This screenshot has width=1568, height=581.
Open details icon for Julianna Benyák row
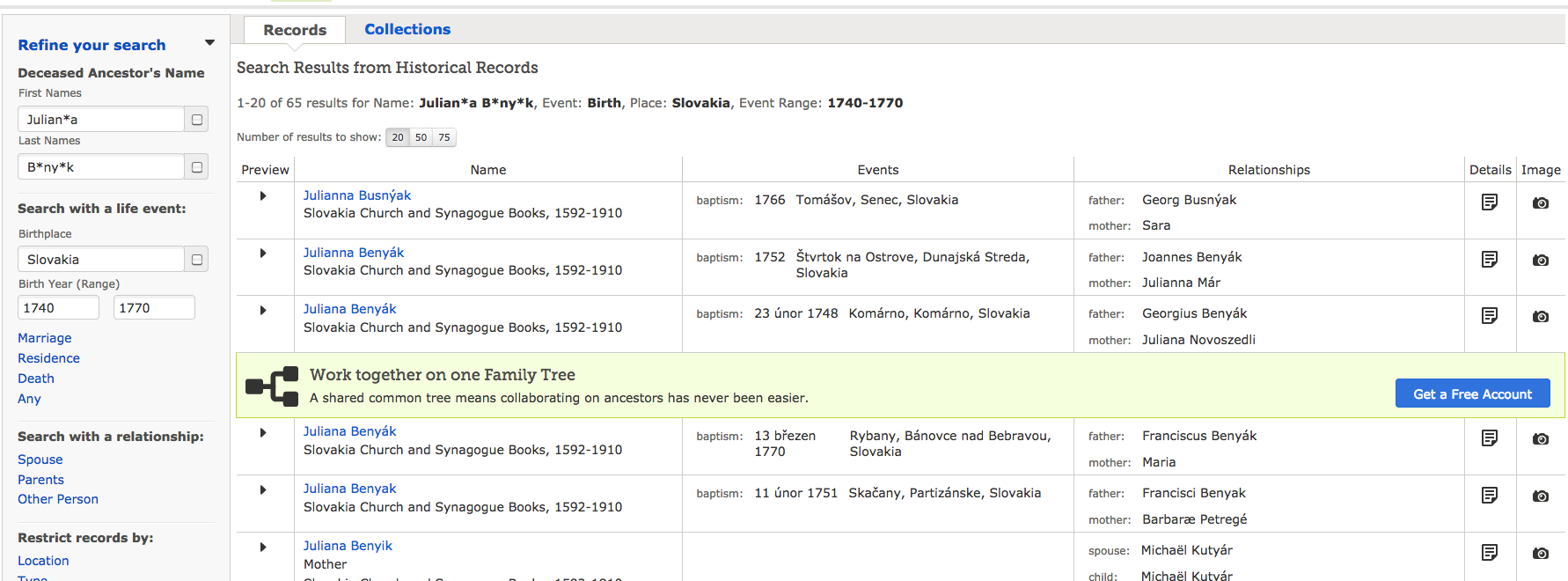(x=1489, y=260)
